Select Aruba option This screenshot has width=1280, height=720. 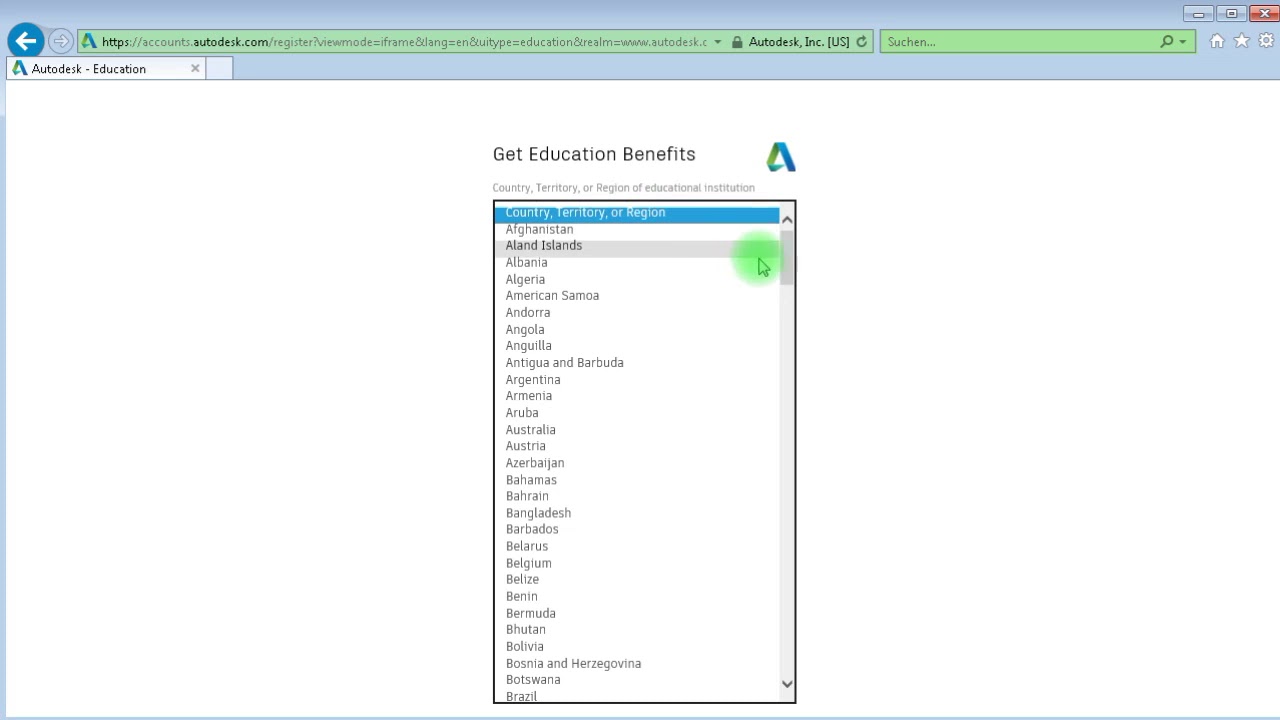[x=636, y=413]
